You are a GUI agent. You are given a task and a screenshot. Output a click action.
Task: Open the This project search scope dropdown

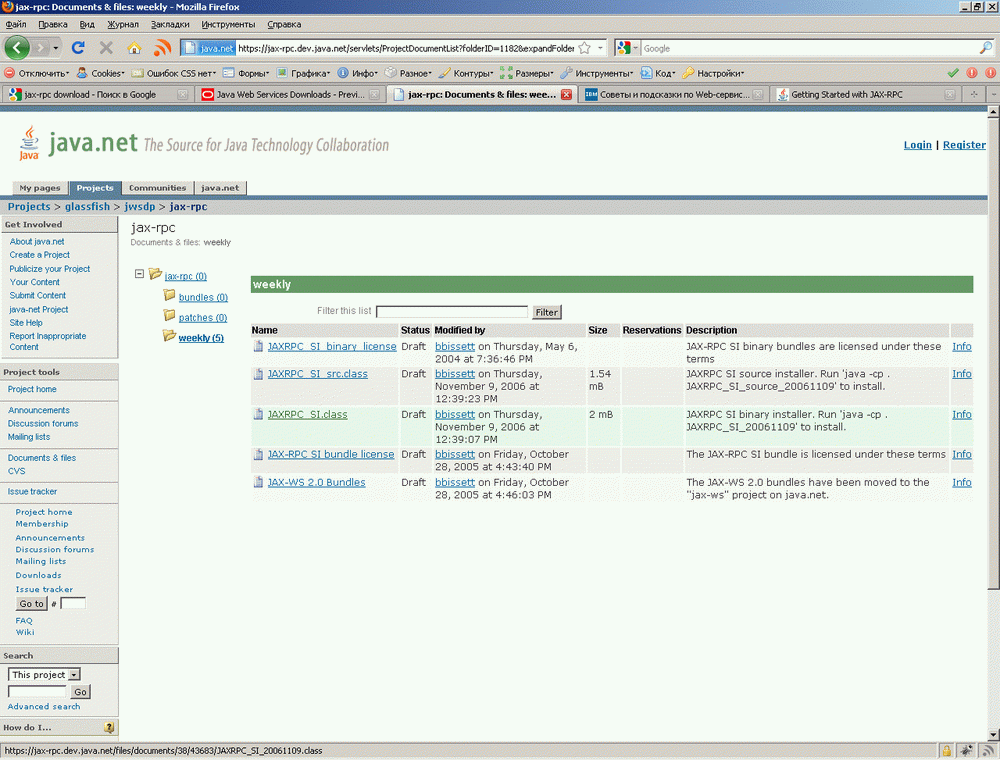pos(44,675)
